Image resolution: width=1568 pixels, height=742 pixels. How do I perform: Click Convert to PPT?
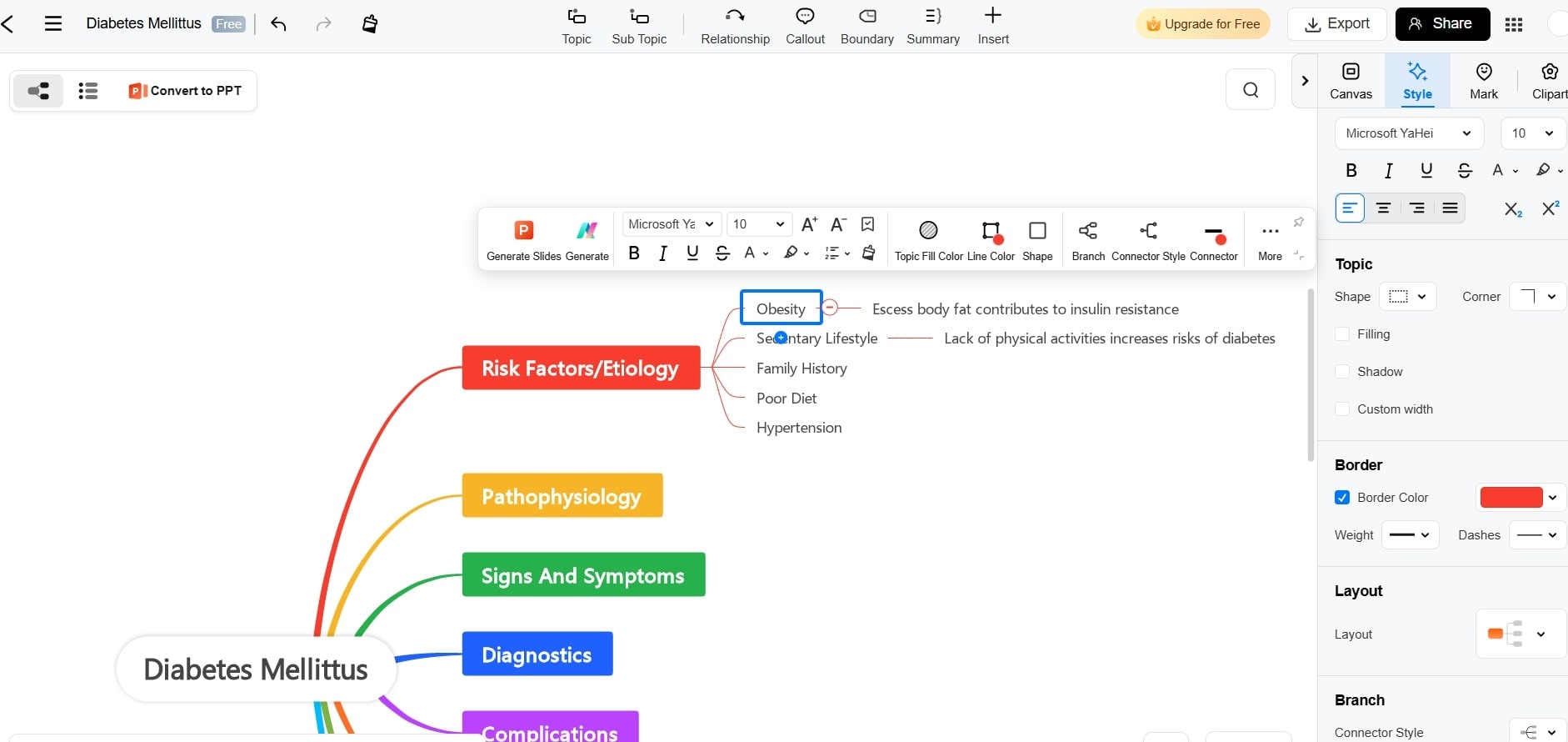click(185, 91)
